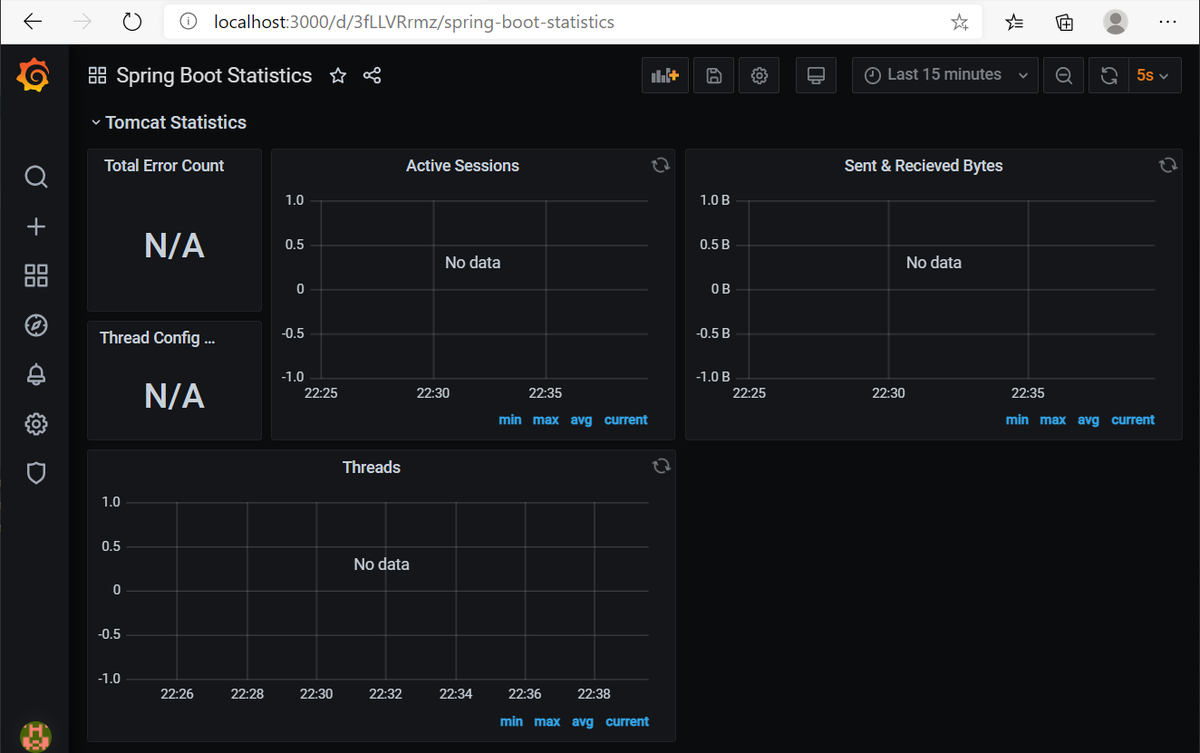Open the Explore compass icon
Image resolution: width=1200 pixels, height=753 pixels.
click(36, 325)
